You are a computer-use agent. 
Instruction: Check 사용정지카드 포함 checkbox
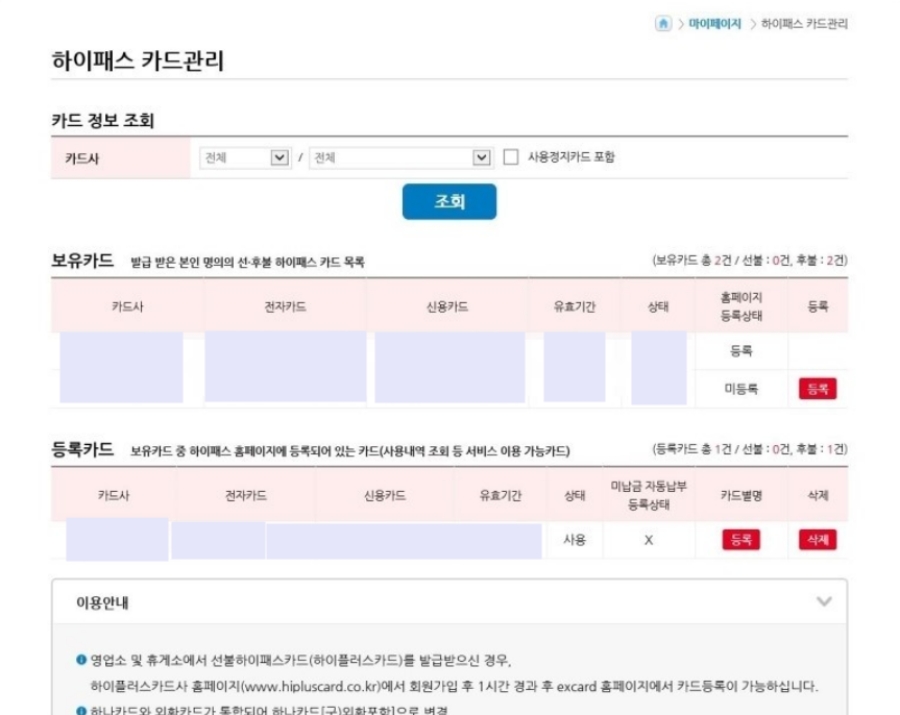coord(510,157)
